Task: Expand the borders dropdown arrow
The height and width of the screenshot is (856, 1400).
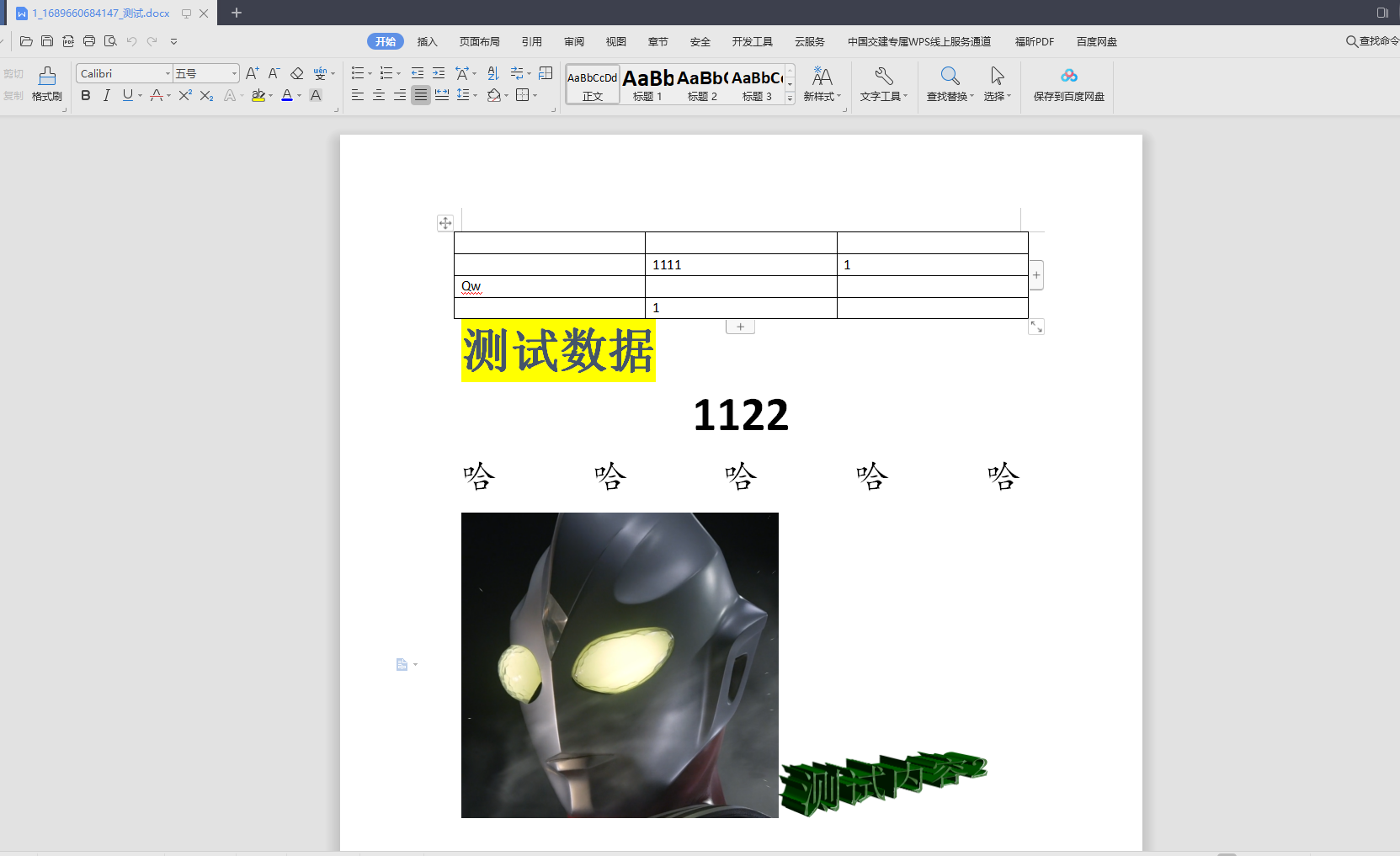Action: point(535,96)
